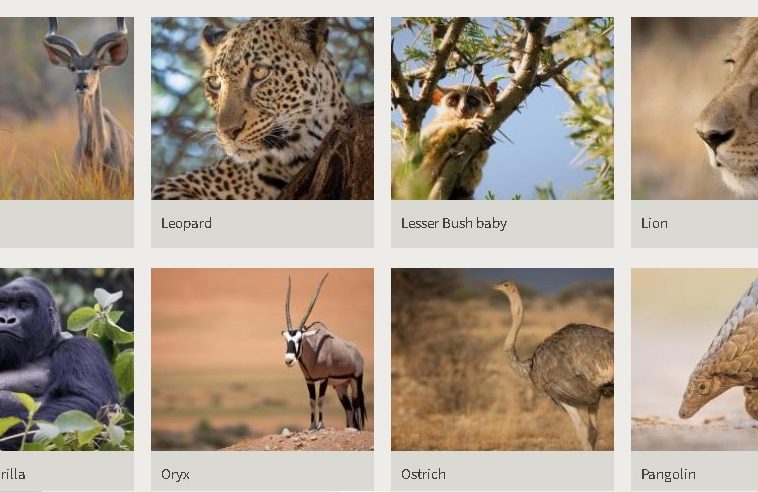
Task: Click the Lion caption text
Action: click(x=654, y=223)
